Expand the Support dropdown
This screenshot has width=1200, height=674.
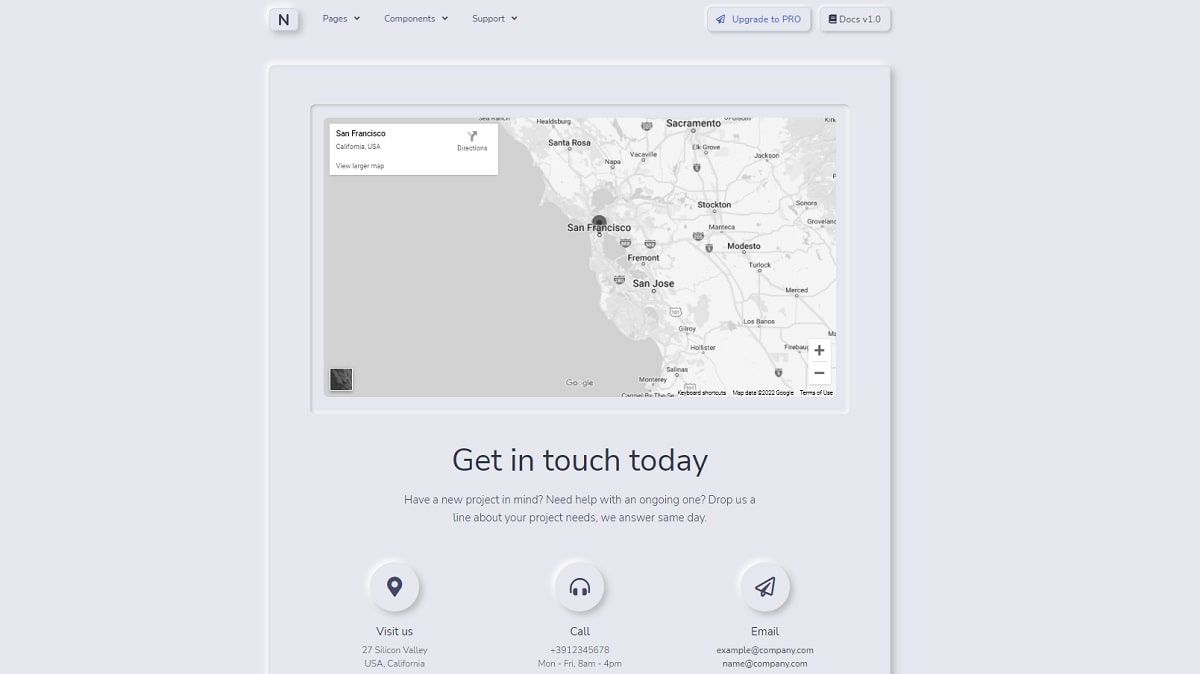(494, 18)
